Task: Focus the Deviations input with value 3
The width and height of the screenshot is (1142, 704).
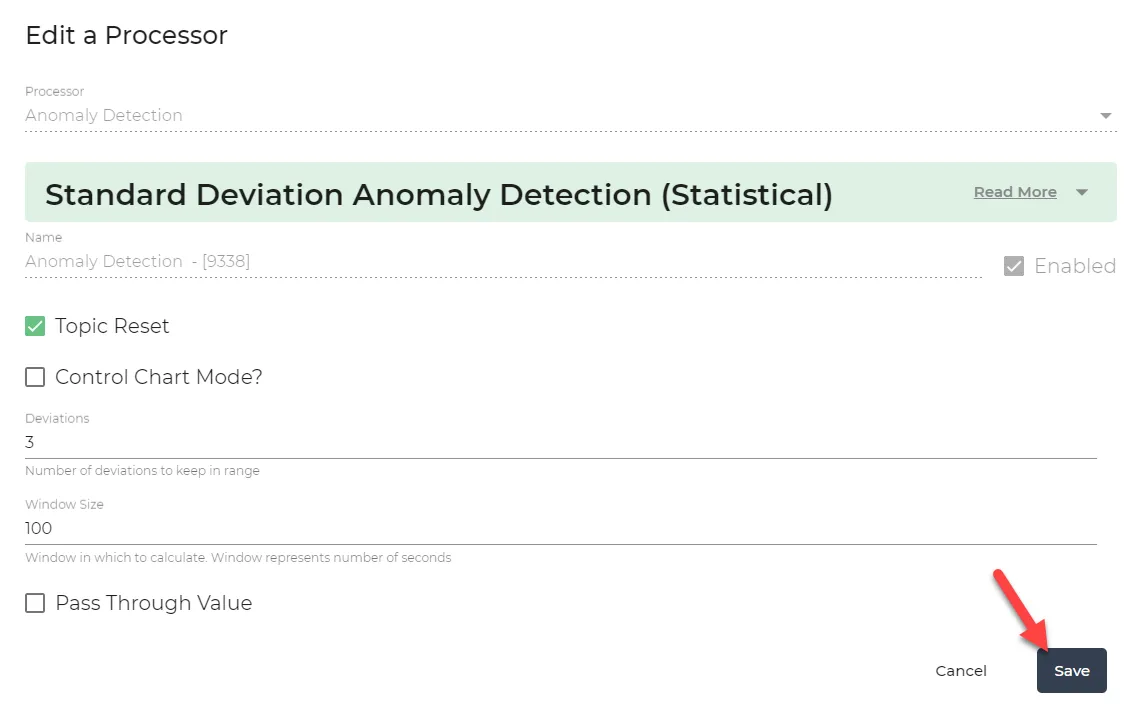Action: click(561, 443)
